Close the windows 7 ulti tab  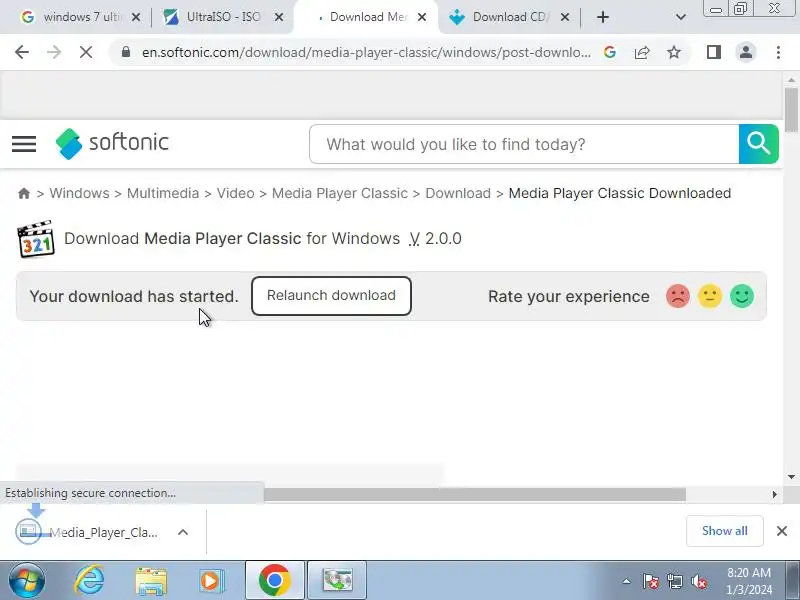coord(136,17)
